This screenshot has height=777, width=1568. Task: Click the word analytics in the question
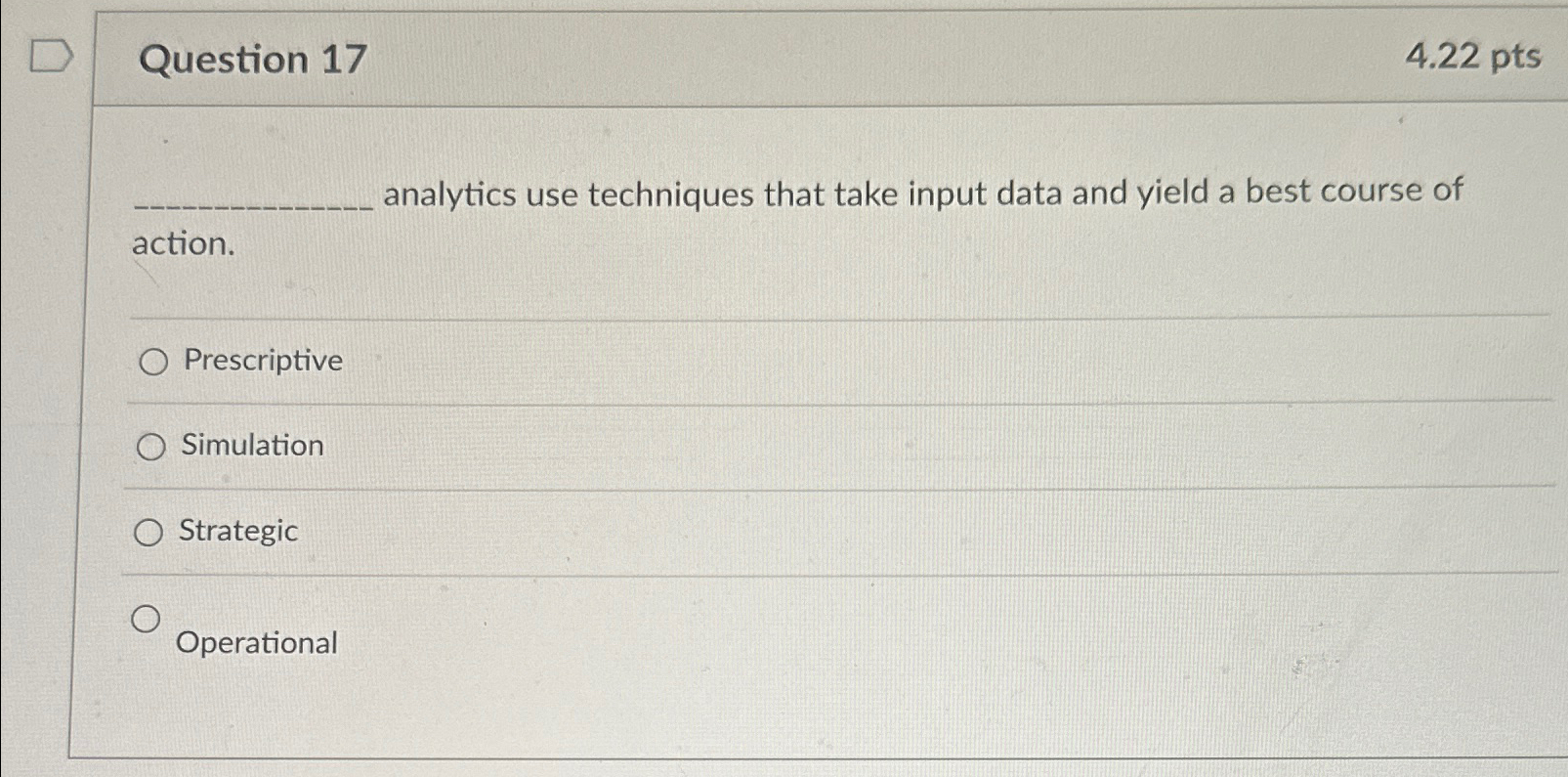pyautogui.click(x=447, y=194)
